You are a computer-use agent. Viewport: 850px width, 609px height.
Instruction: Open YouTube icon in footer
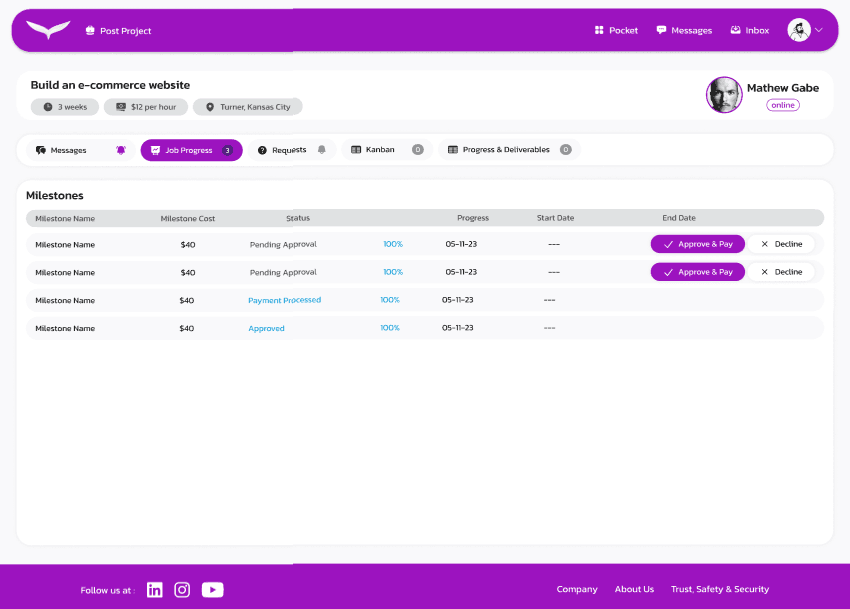[212, 590]
